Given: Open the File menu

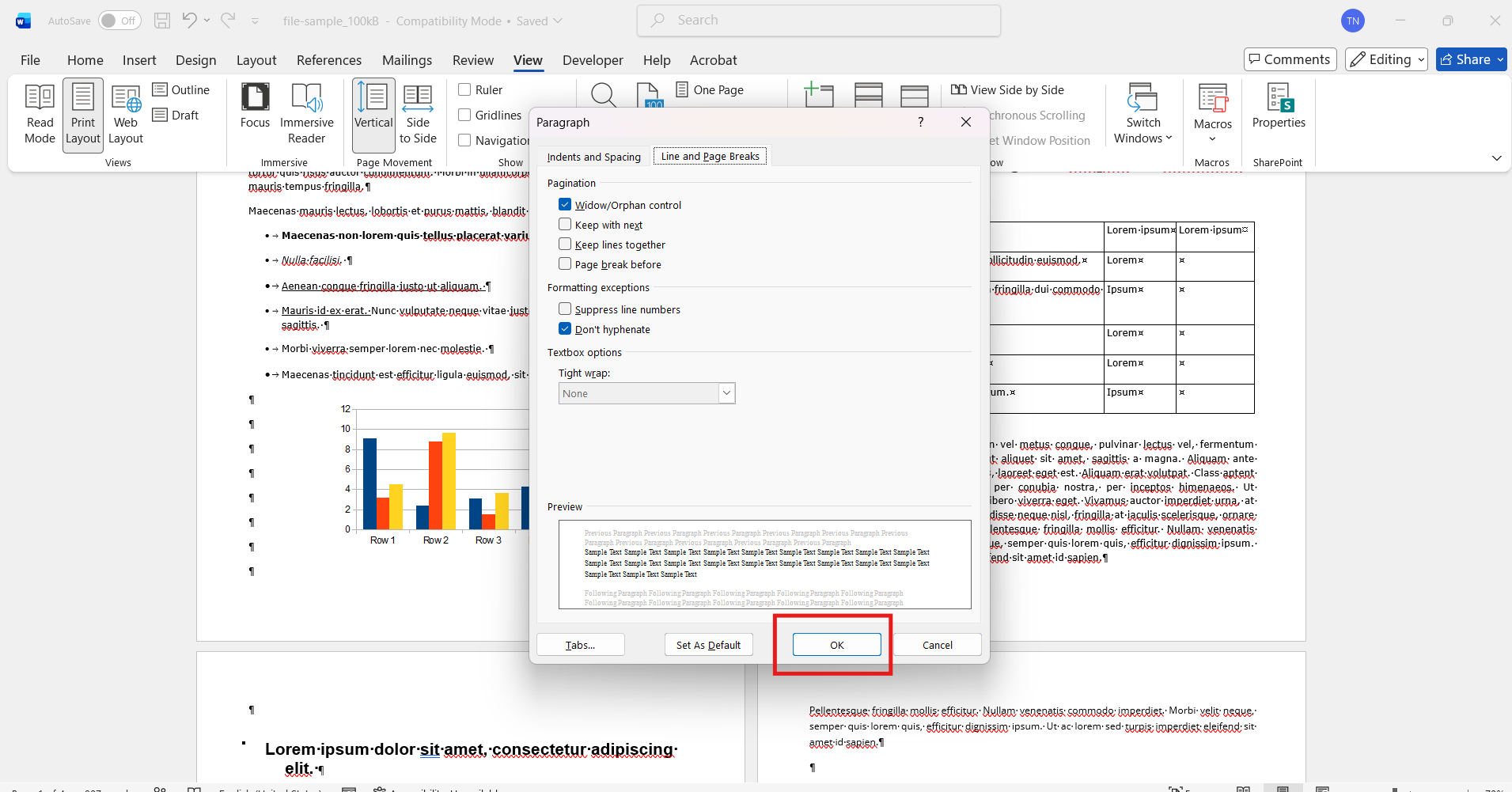Looking at the screenshot, I should [x=30, y=60].
